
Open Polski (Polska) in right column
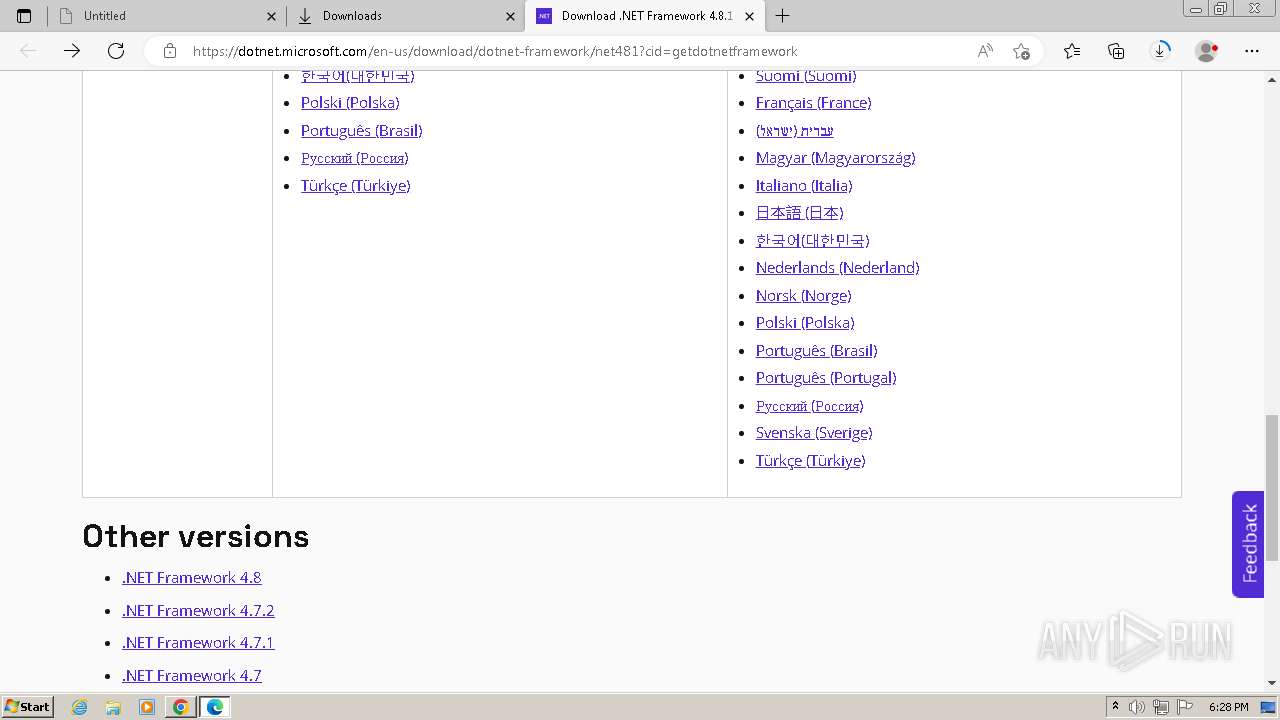805,323
